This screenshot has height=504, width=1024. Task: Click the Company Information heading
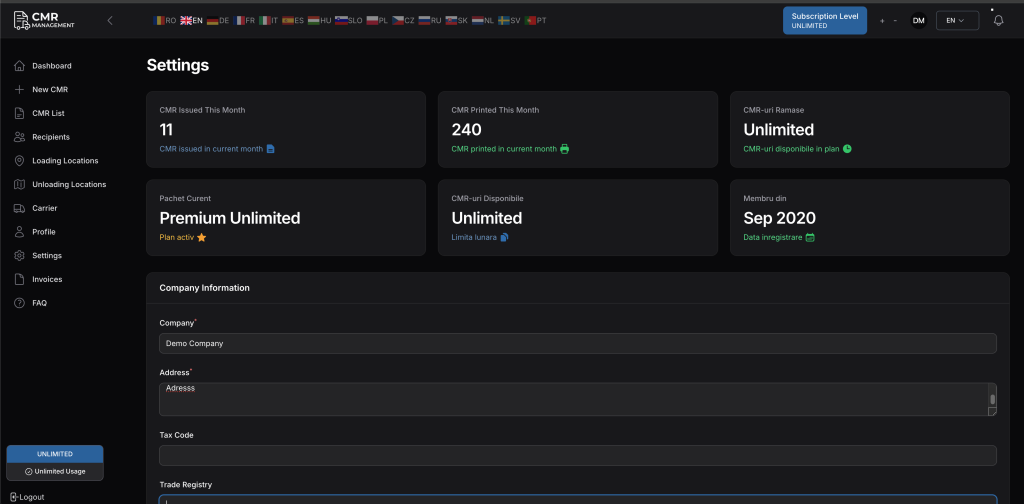[204, 288]
